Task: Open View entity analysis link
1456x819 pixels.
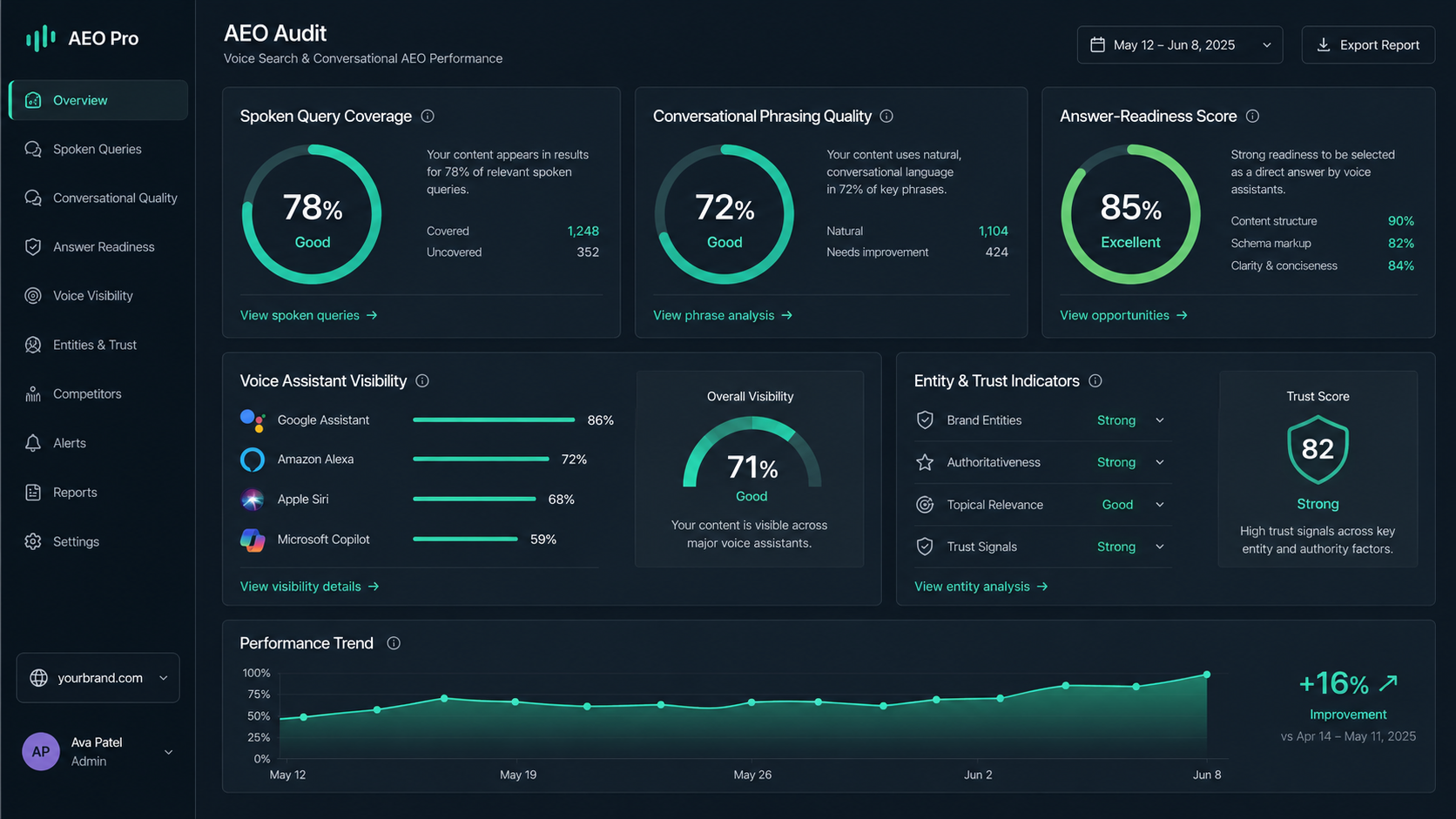Action: 981,587
